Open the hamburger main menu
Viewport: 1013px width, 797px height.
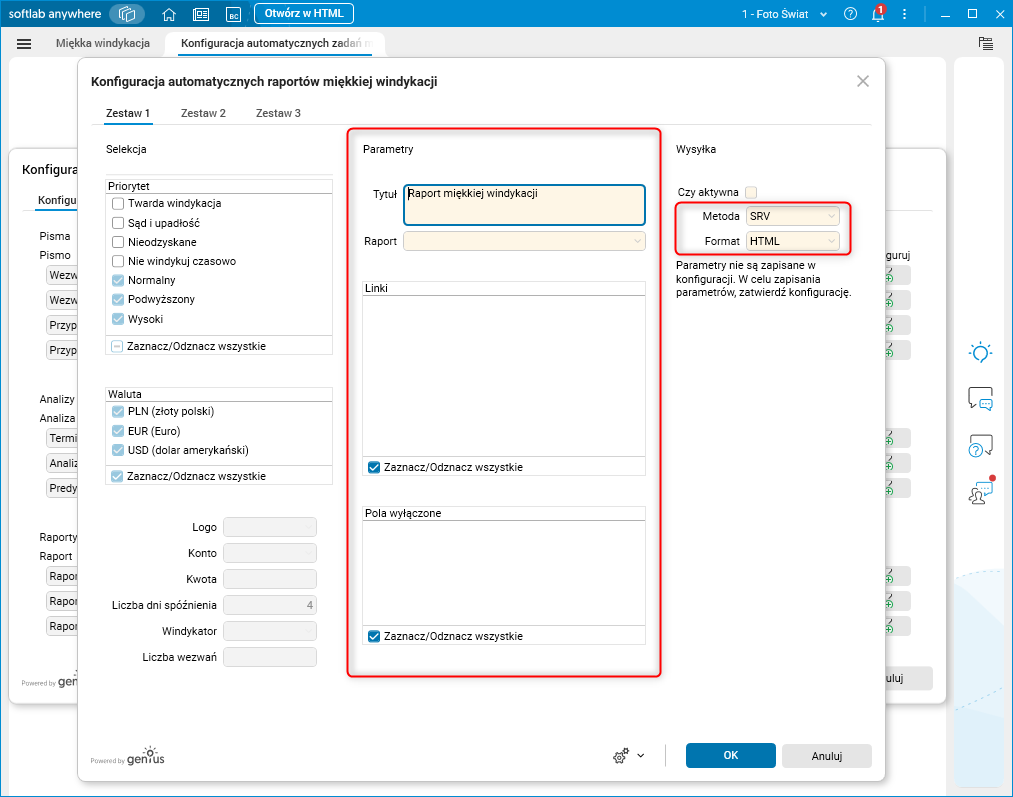click(24, 44)
